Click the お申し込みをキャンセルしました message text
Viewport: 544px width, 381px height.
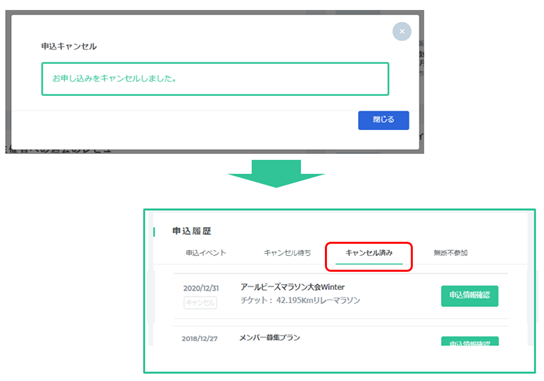[114, 79]
